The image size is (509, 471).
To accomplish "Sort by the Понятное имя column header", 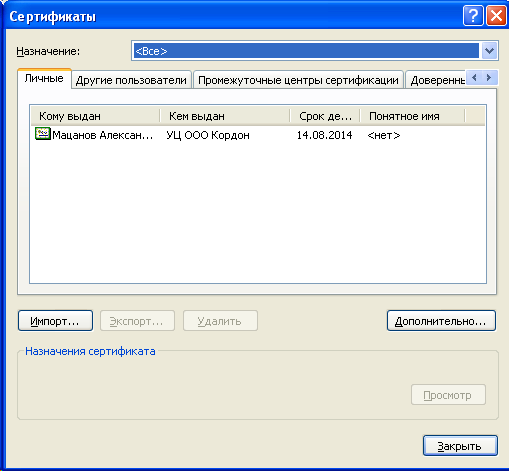I will point(412,116).
